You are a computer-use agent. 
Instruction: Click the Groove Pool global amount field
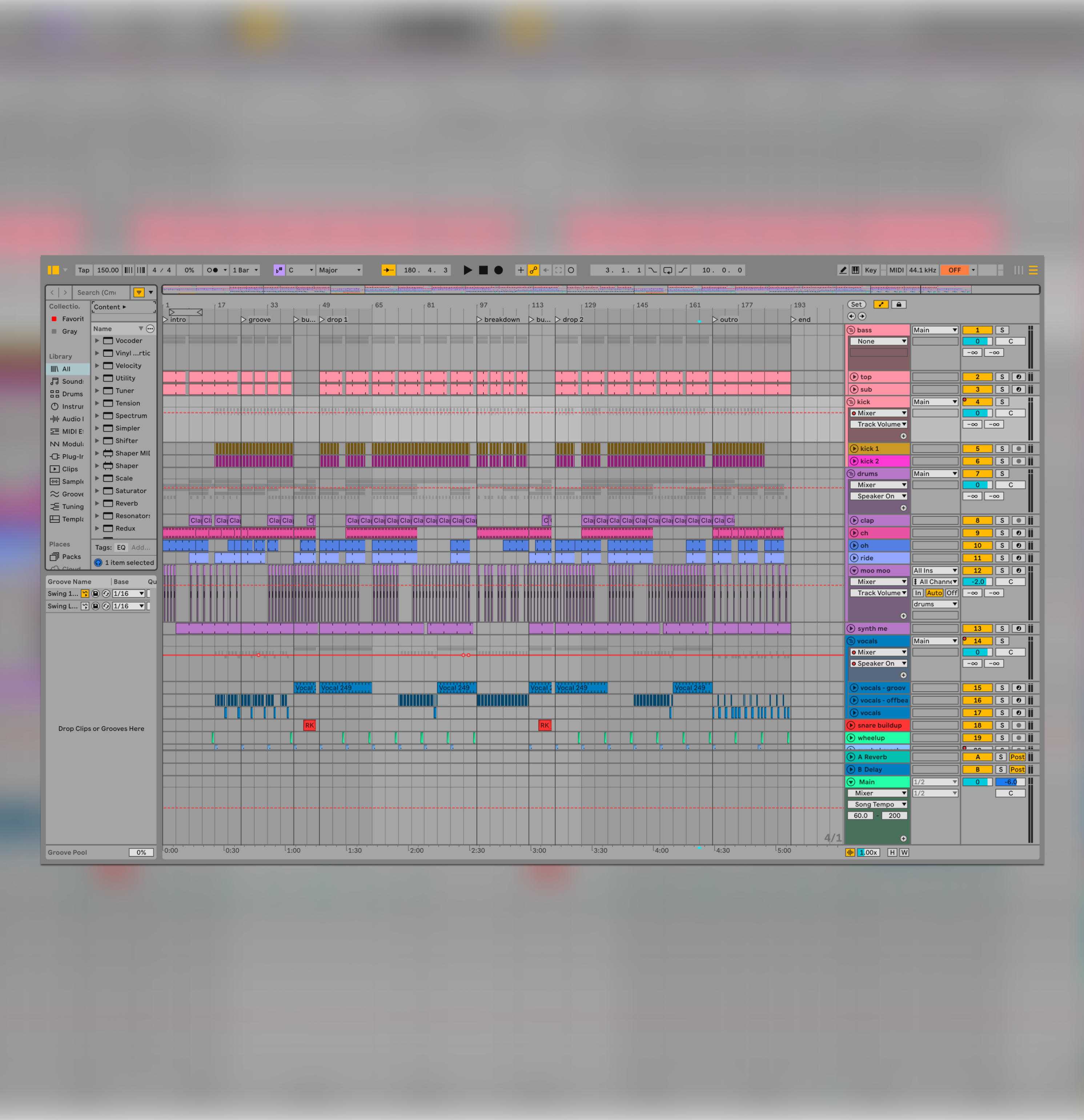141,852
